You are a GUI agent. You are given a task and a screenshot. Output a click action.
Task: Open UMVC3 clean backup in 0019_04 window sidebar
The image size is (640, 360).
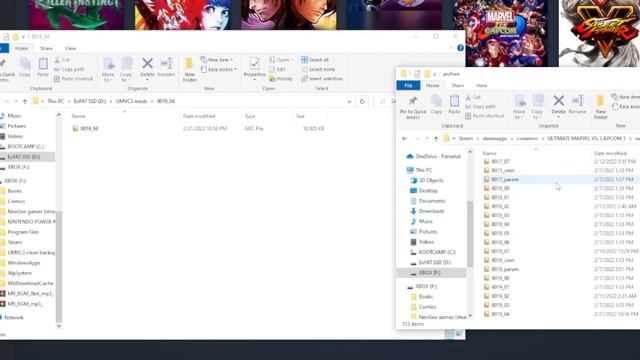31,253
